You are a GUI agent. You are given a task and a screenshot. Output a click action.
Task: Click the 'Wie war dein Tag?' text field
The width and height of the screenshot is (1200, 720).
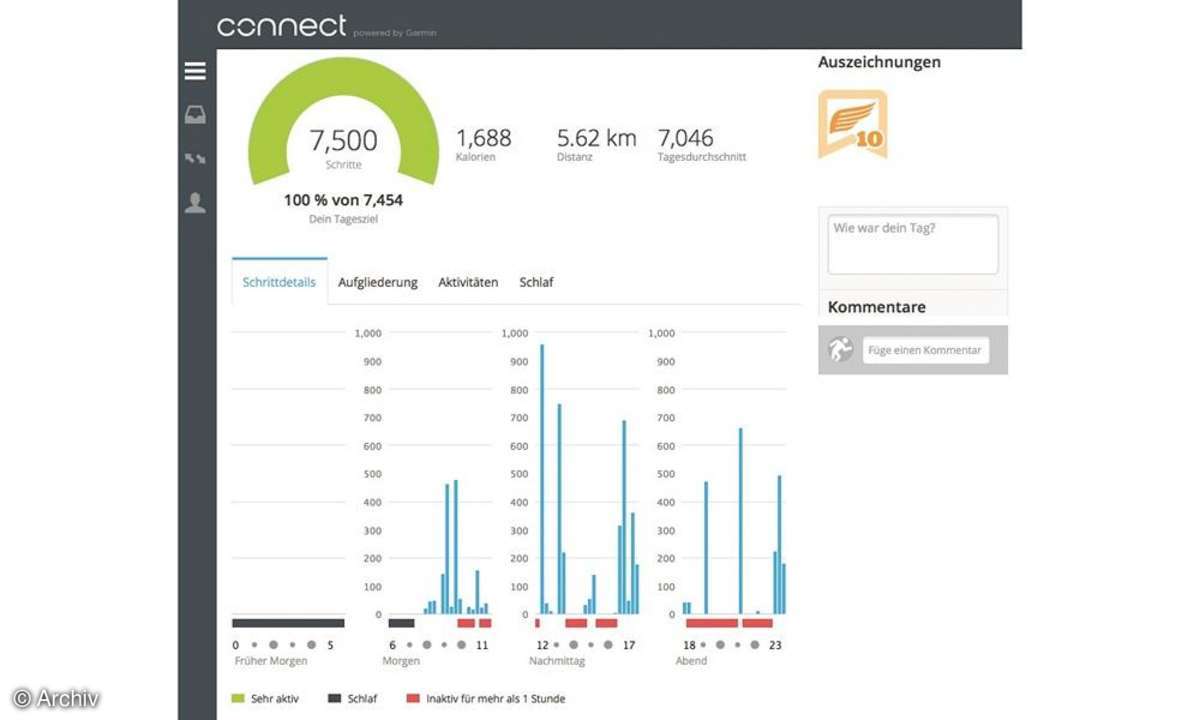coord(913,244)
